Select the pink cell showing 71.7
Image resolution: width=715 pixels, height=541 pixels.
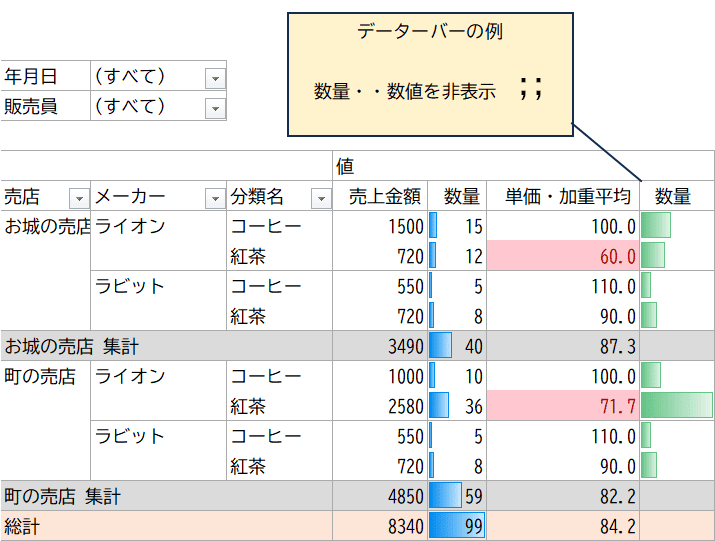tap(564, 406)
